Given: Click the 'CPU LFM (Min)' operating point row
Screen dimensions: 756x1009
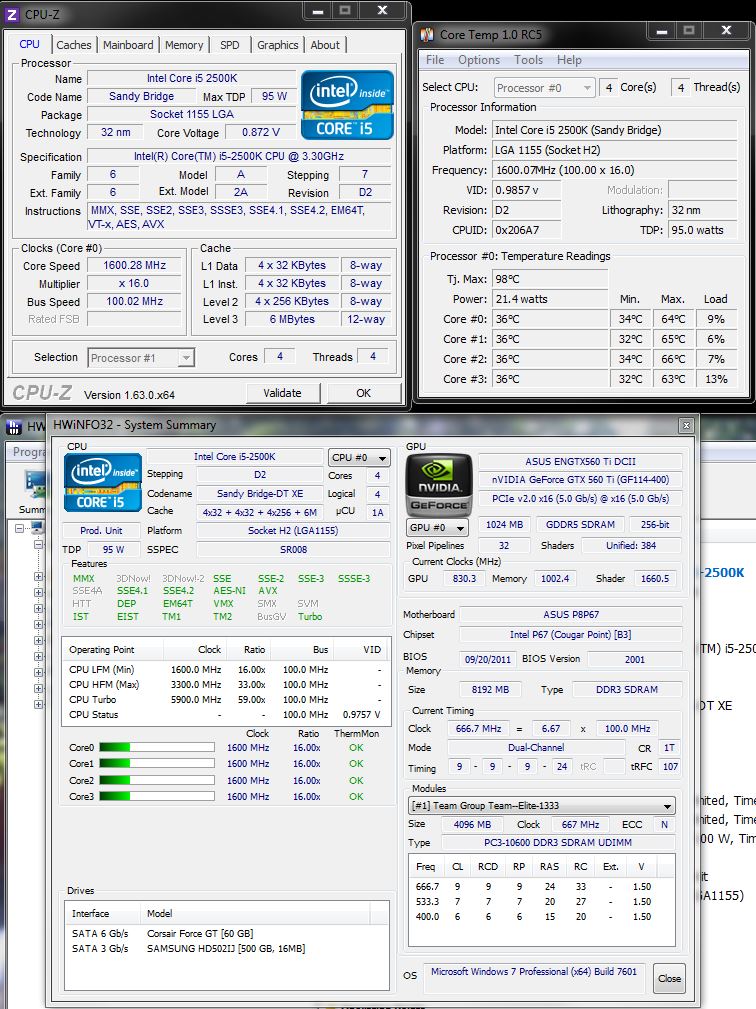Looking at the screenshot, I should point(225,670).
